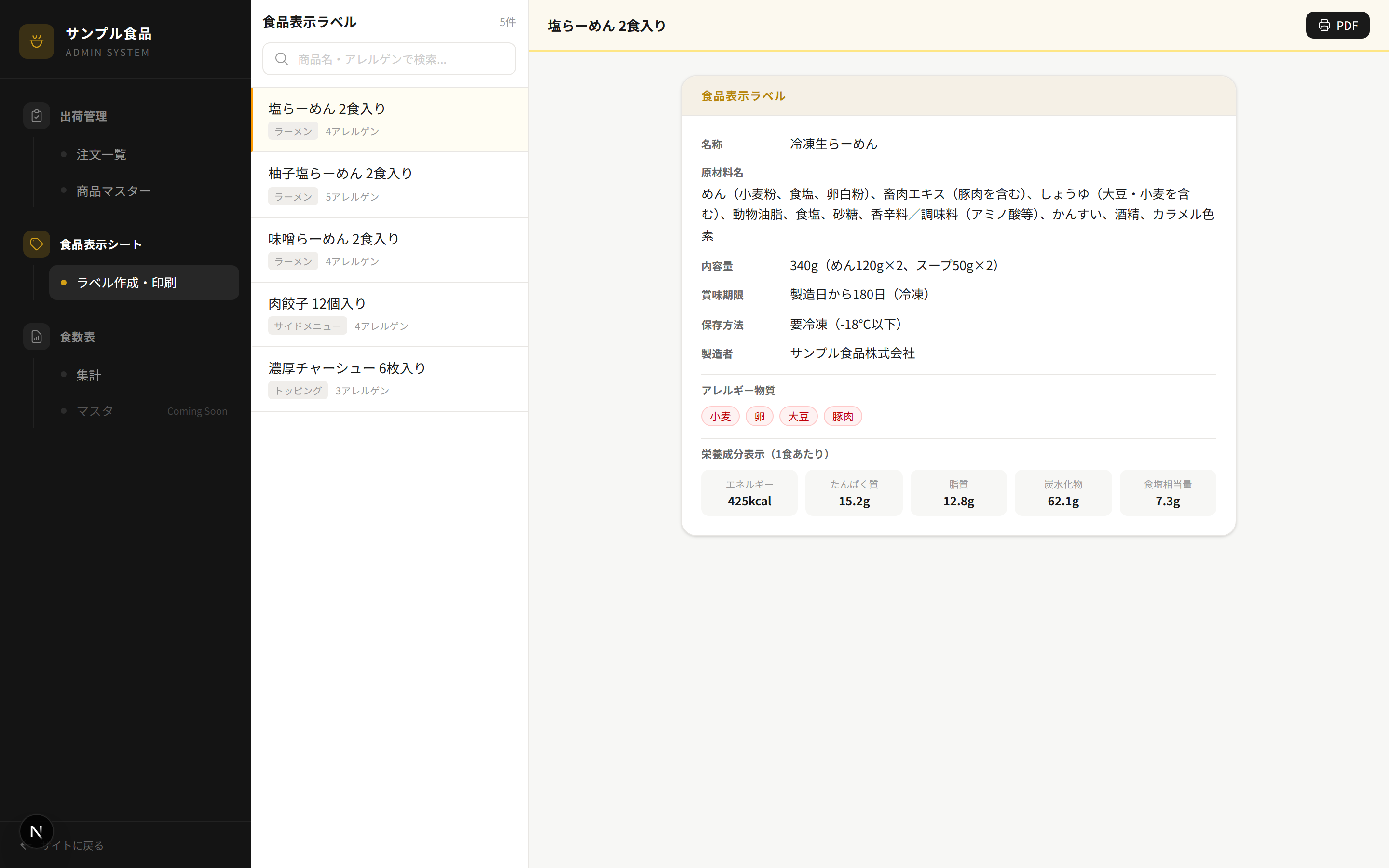Select 味噌らーめん 2食入り in the list
The height and width of the screenshot is (868, 1389).
(x=390, y=250)
